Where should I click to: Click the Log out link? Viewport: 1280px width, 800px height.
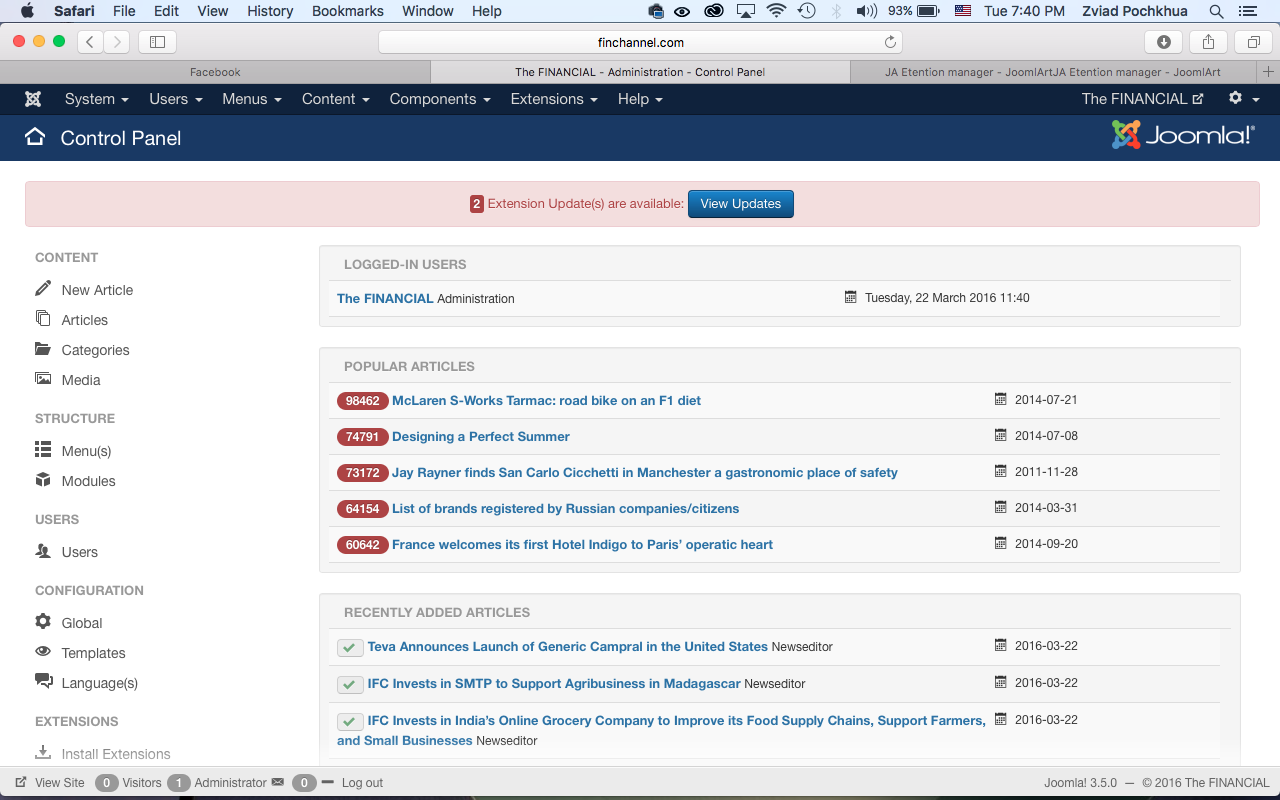click(362, 783)
